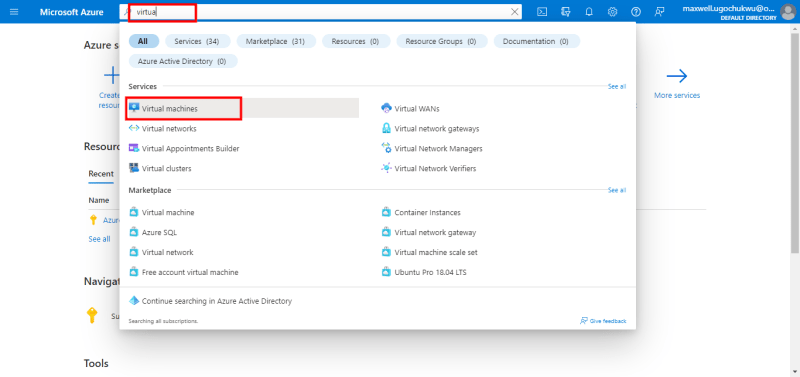Filter results by Services (34)
This screenshot has height=377, width=800.
pos(196,41)
